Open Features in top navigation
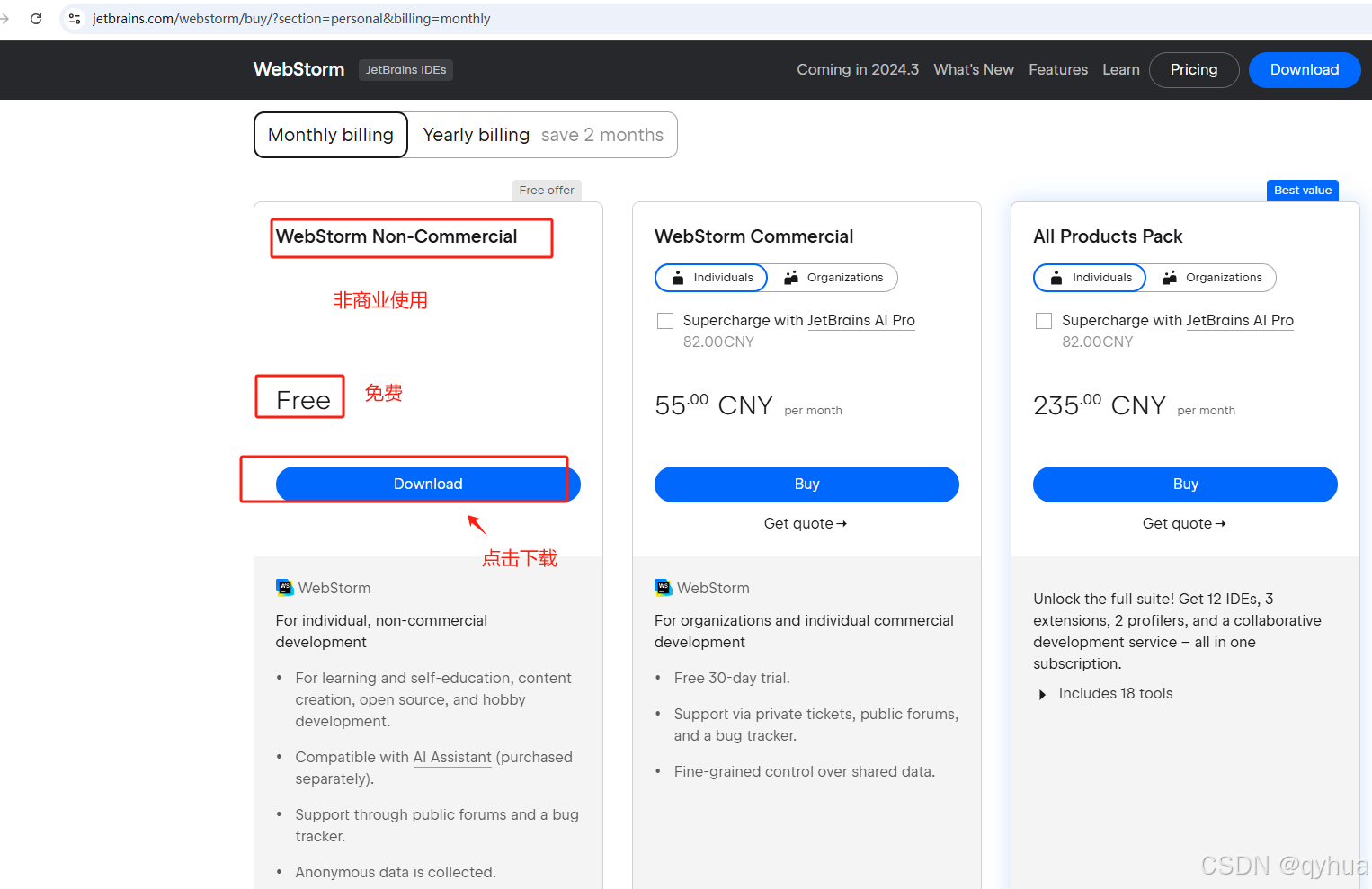The height and width of the screenshot is (889, 1372). [x=1058, y=69]
